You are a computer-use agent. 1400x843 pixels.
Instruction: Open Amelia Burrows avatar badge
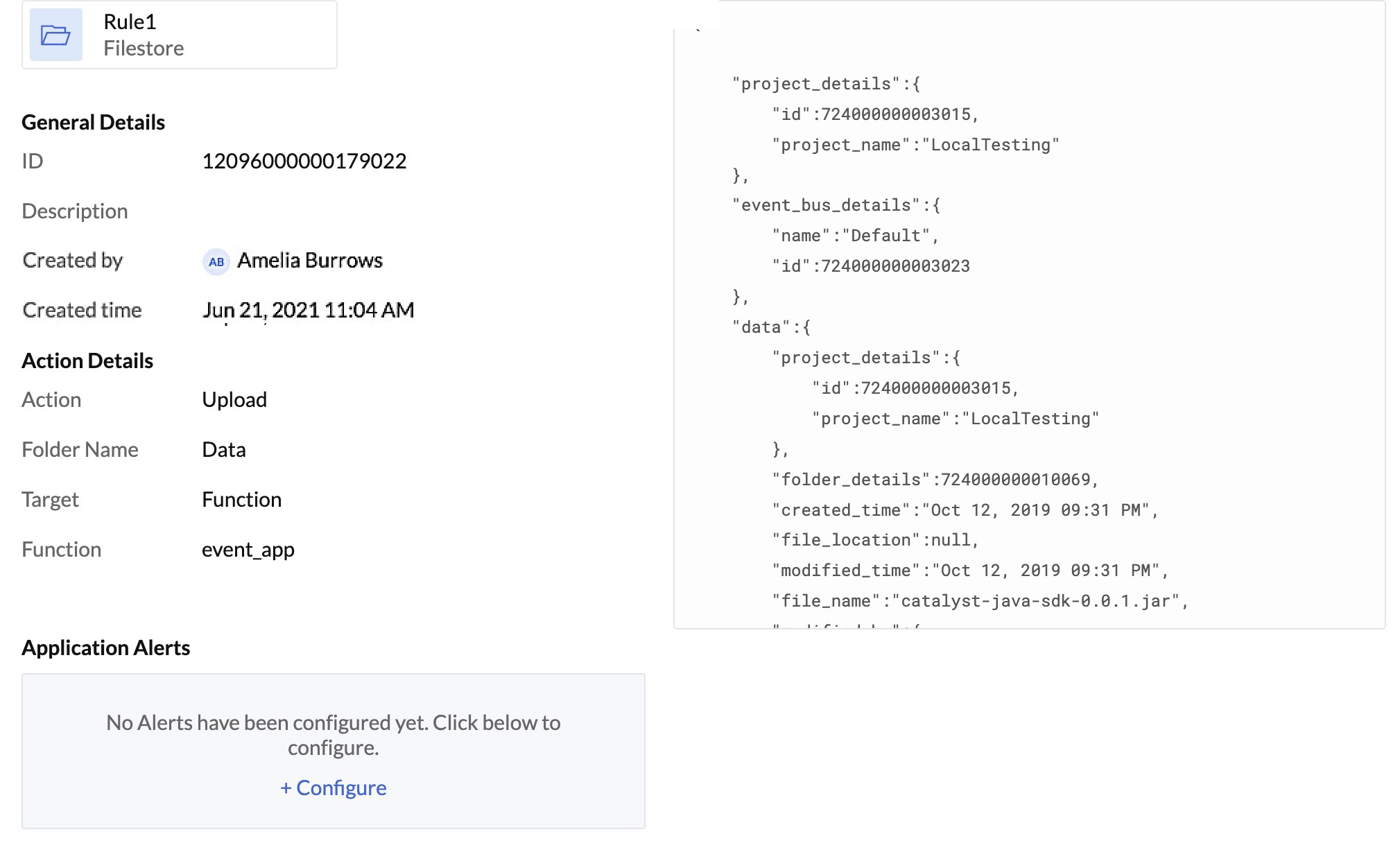(216, 261)
